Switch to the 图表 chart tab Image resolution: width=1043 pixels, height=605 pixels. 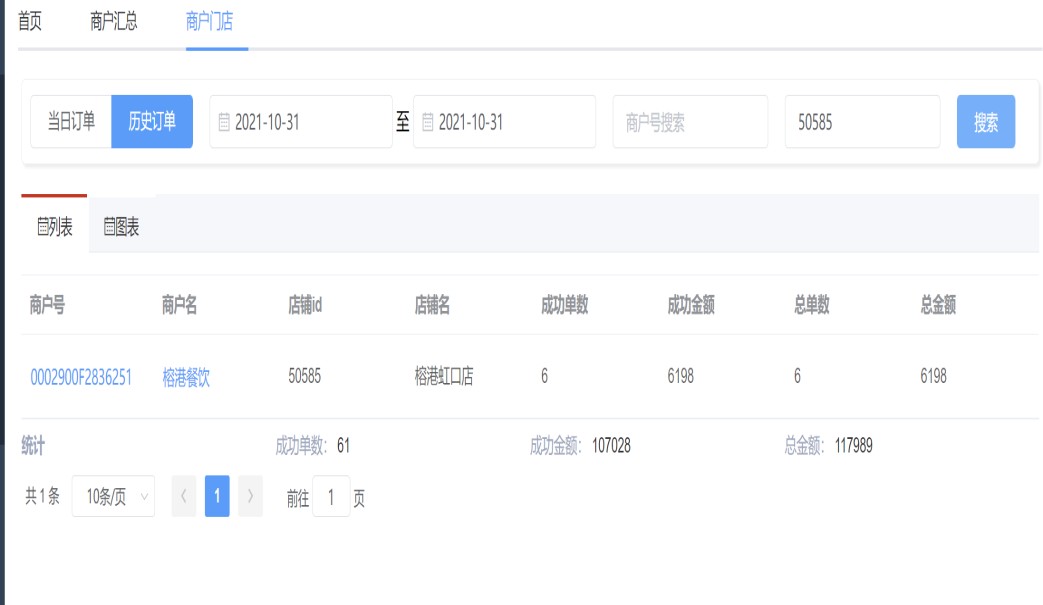(x=122, y=228)
